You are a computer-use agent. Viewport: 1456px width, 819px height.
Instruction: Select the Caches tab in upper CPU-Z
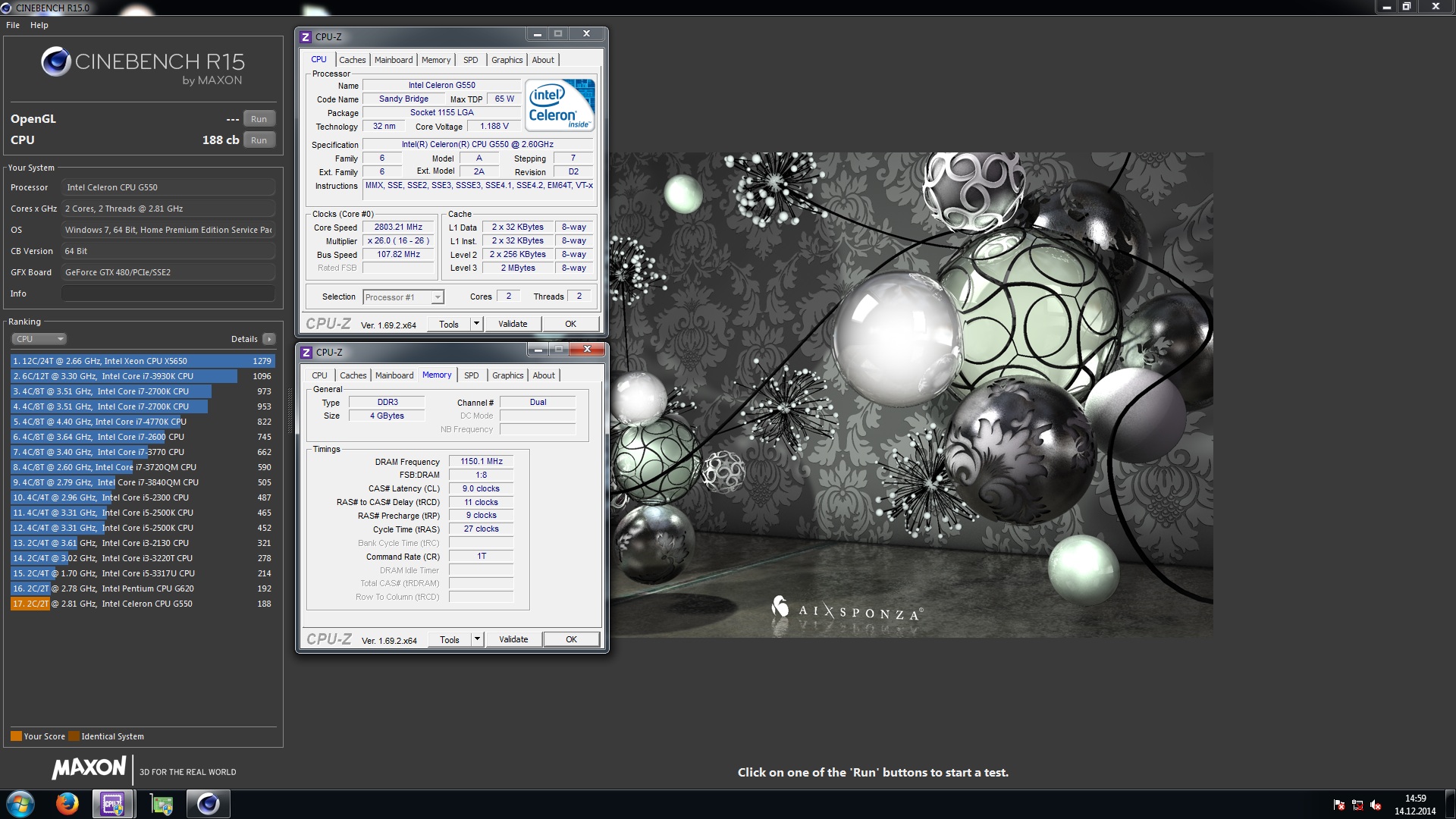pos(352,60)
